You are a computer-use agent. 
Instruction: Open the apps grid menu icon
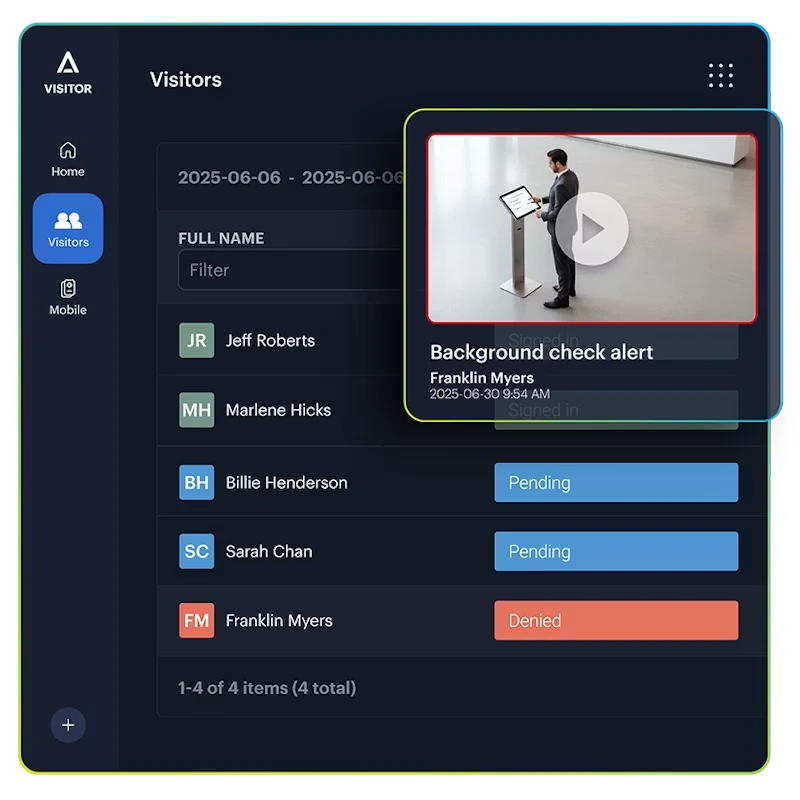(x=720, y=76)
